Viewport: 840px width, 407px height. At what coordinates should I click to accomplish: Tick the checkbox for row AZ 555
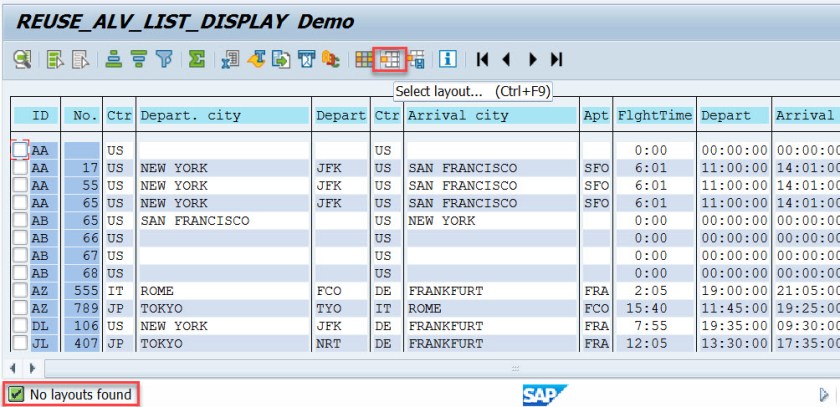[20, 291]
